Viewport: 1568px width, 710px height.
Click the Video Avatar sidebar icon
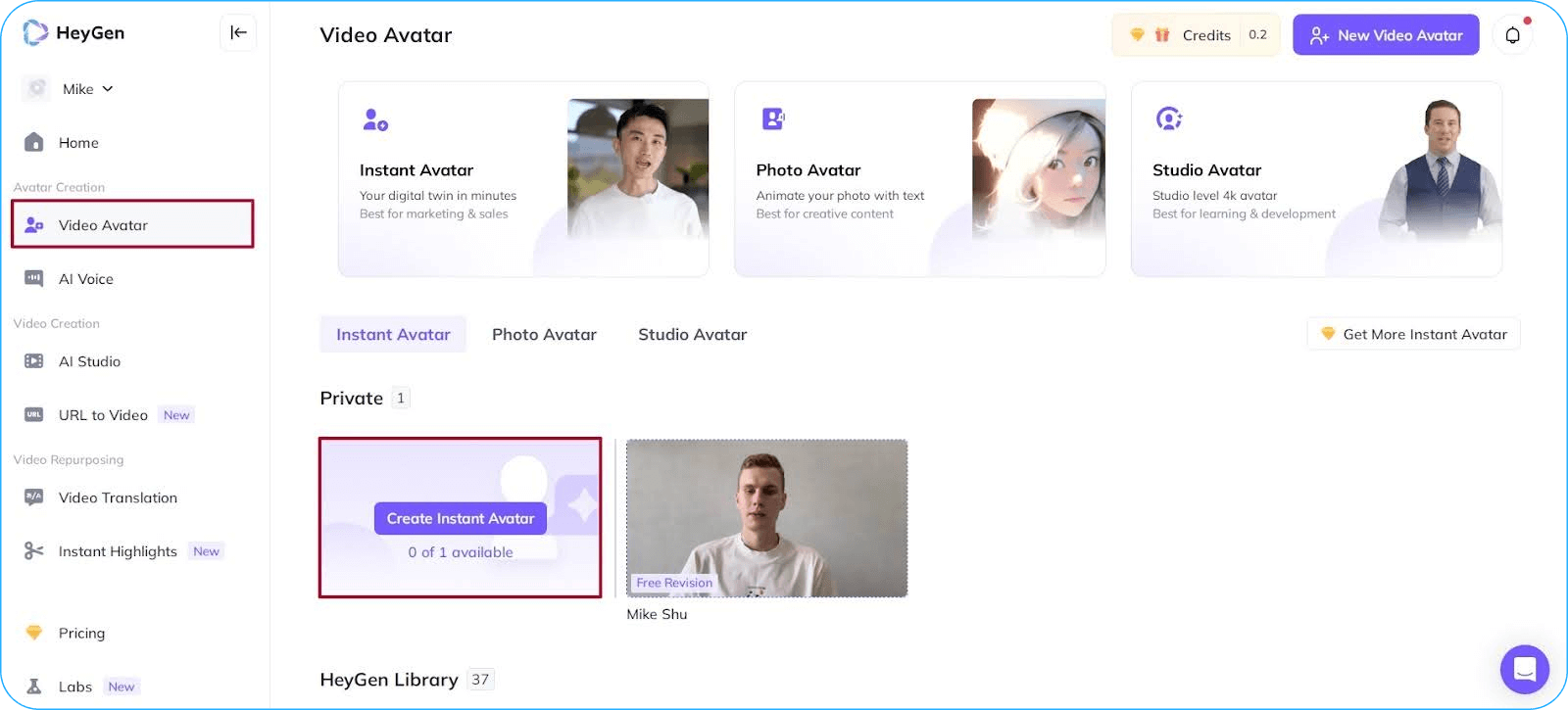[34, 225]
